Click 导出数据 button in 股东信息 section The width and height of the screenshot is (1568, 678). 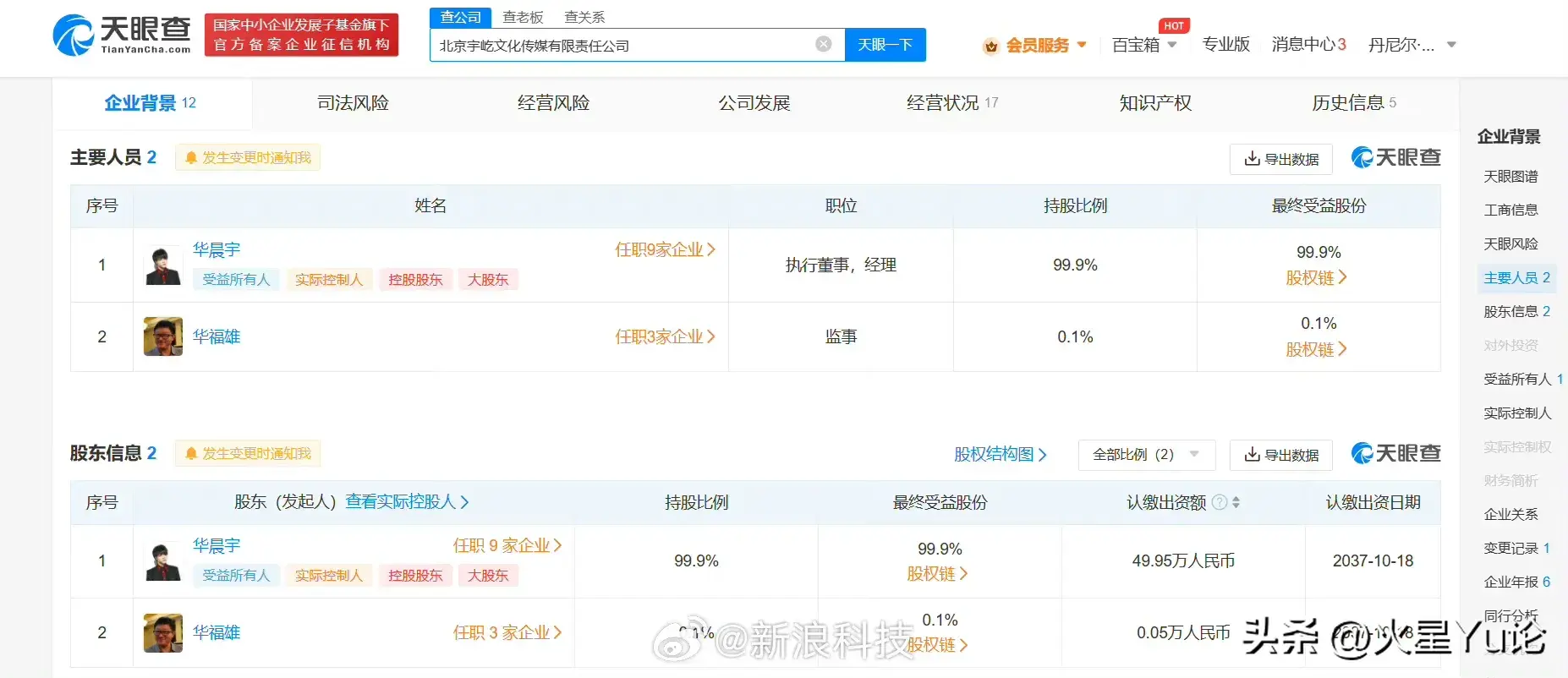[x=1281, y=455]
